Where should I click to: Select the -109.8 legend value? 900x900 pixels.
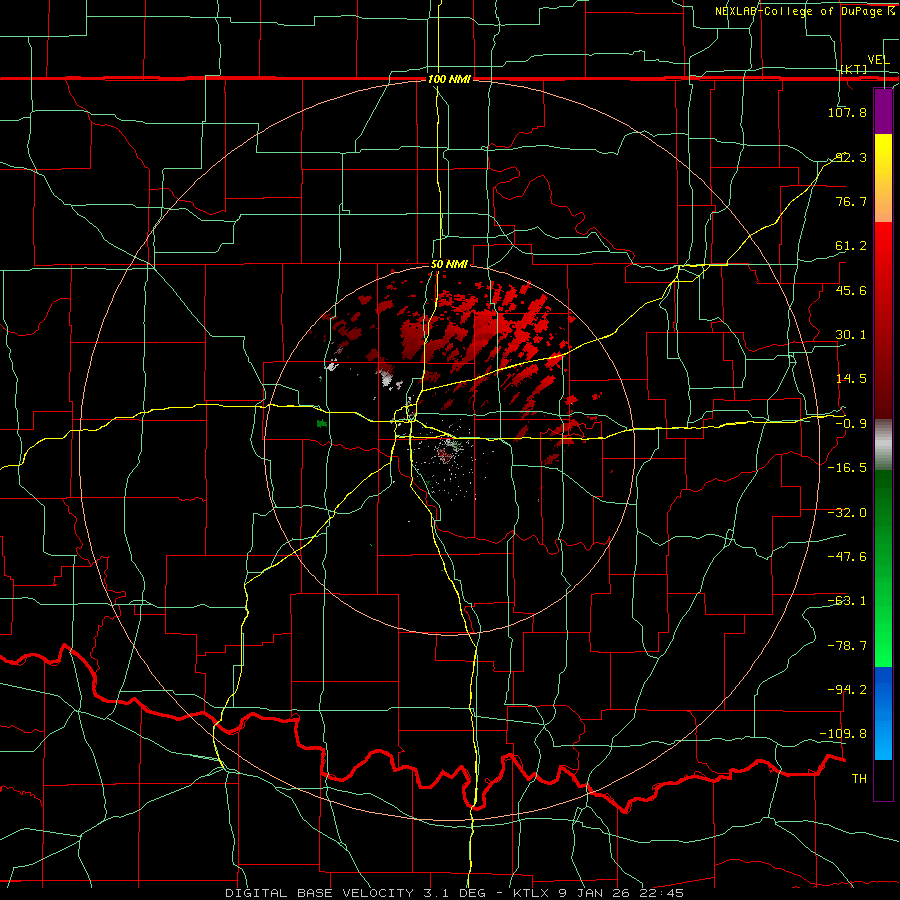tap(844, 734)
